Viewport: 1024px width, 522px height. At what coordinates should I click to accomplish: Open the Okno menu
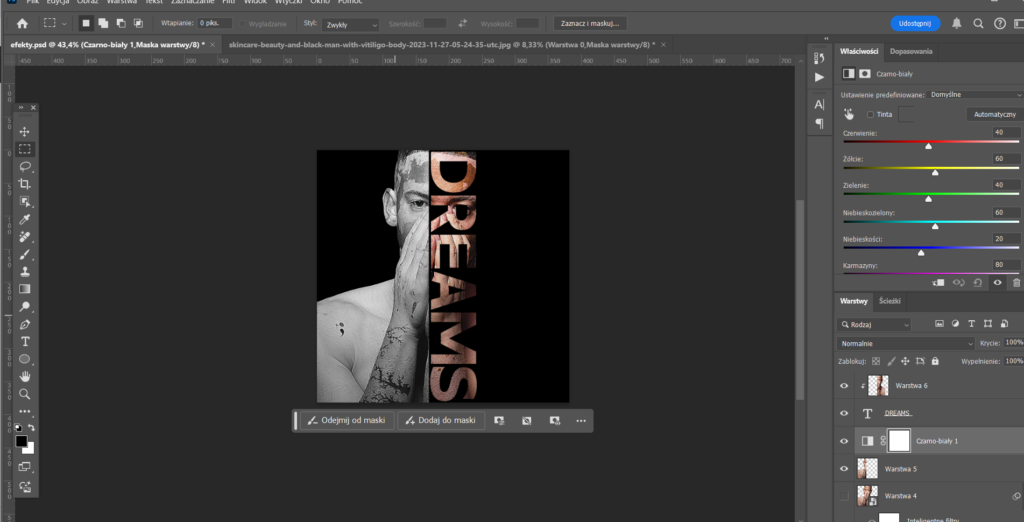pos(320,2)
